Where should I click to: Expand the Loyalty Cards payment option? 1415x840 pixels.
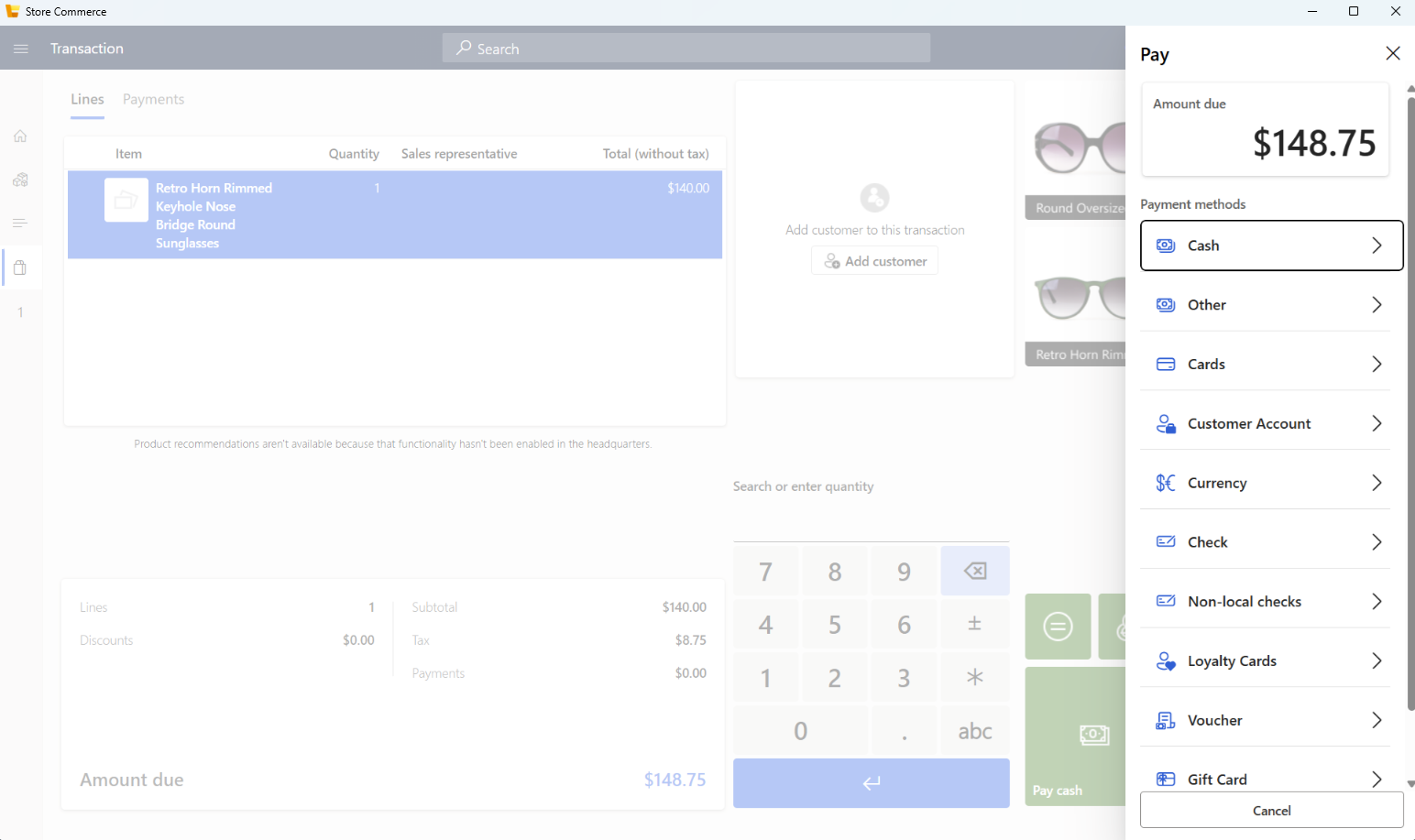pos(1266,660)
